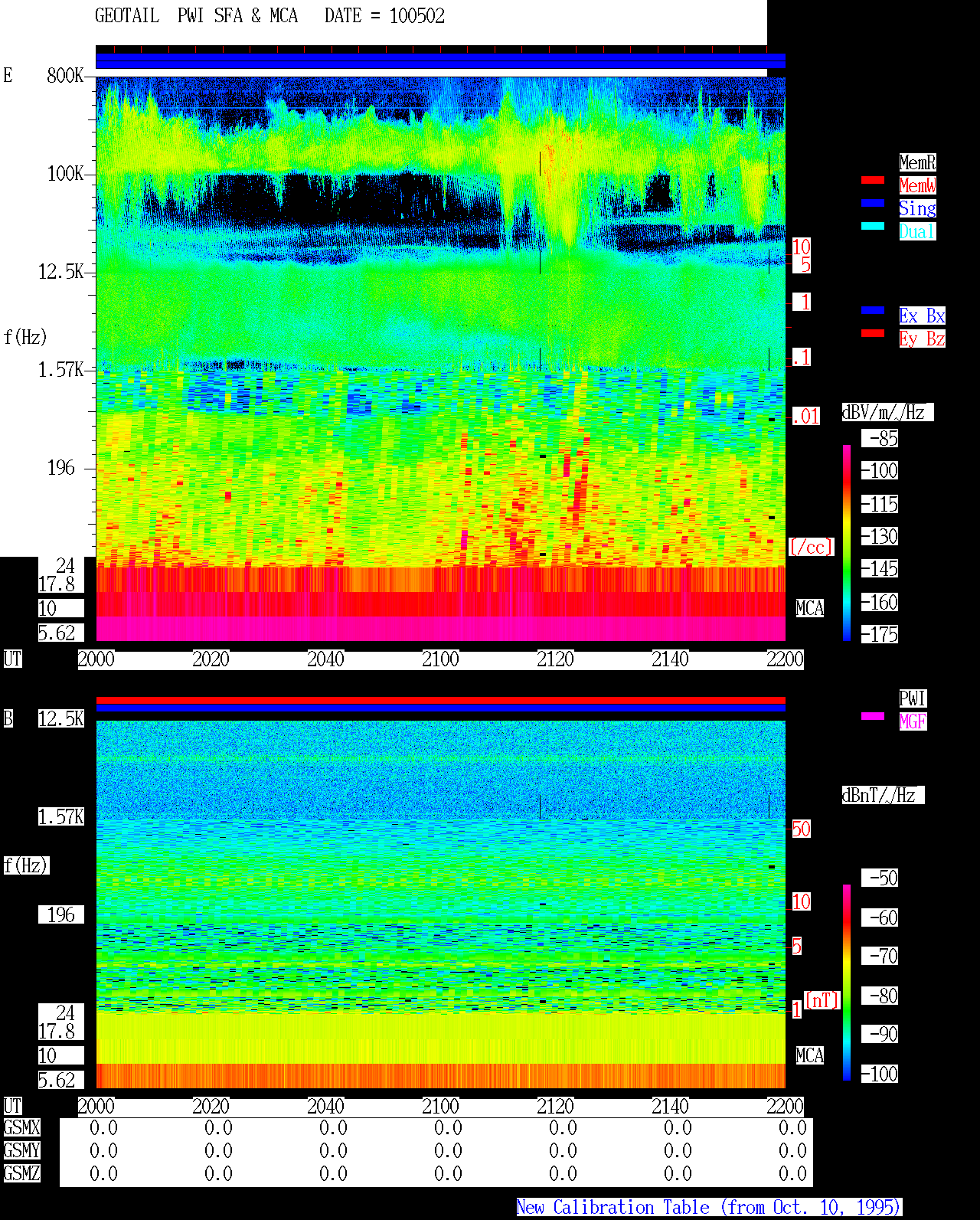
Task: Click the red [/cc] density unit label
Action: point(811,547)
